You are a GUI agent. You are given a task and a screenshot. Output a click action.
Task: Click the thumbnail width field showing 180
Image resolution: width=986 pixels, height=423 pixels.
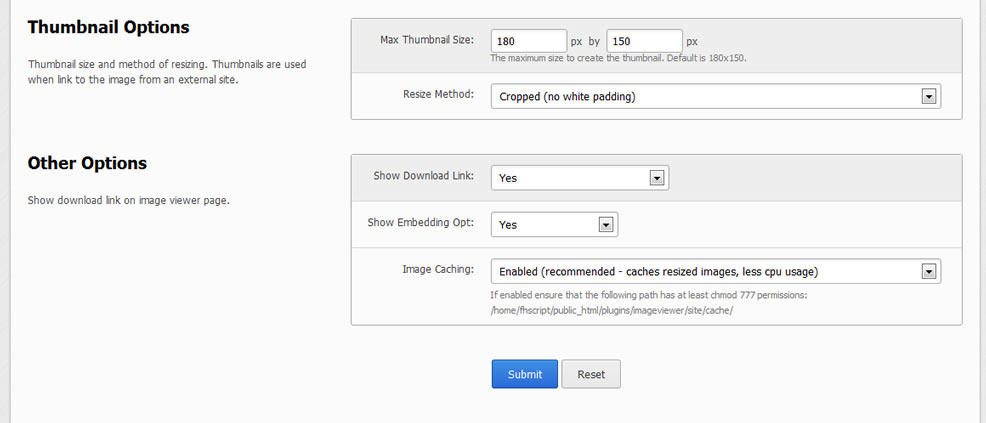tap(529, 41)
